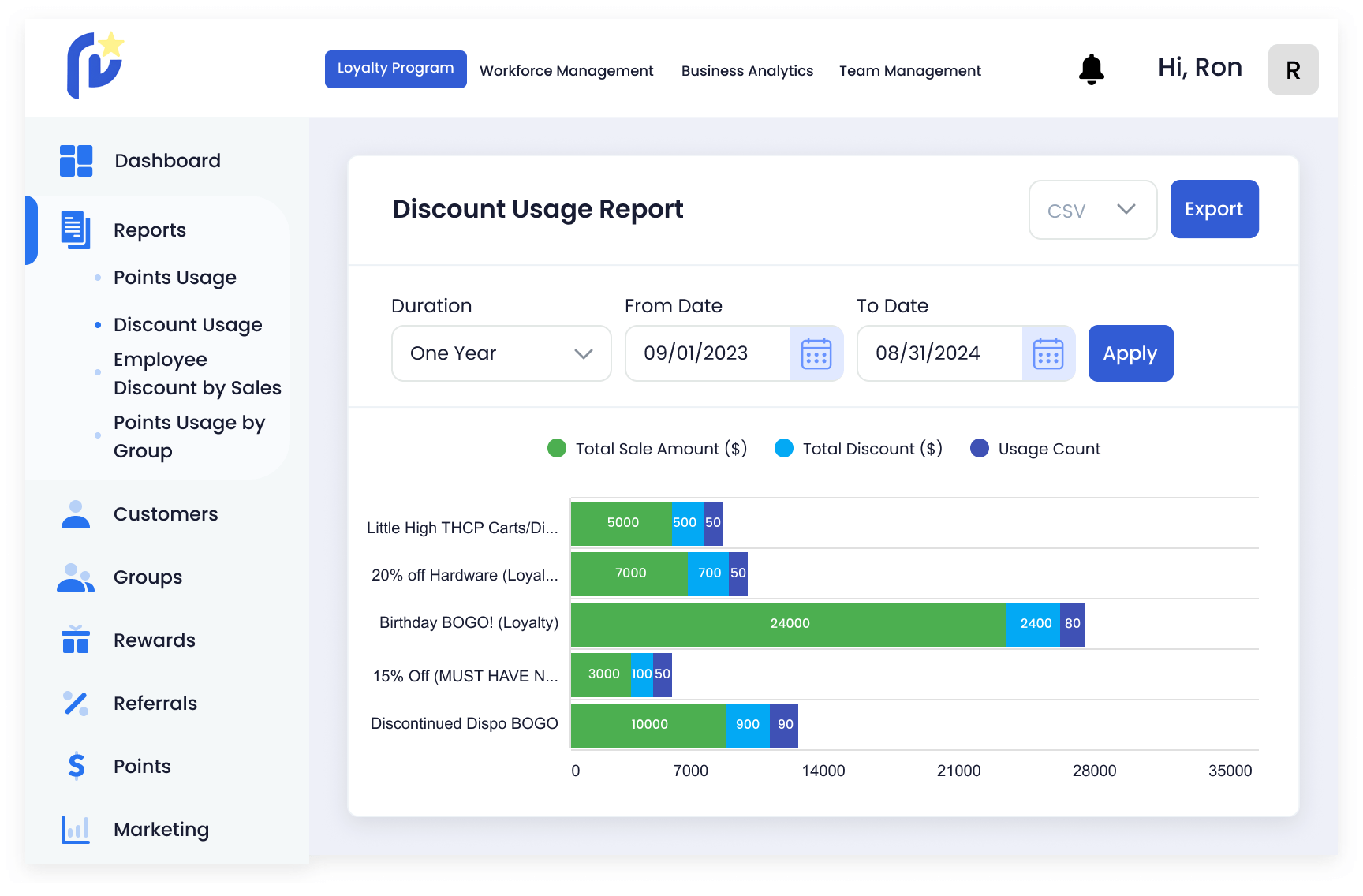Click Little High THCP 5000 bar
This screenshot has width=1363, height=896.
(x=622, y=523)
